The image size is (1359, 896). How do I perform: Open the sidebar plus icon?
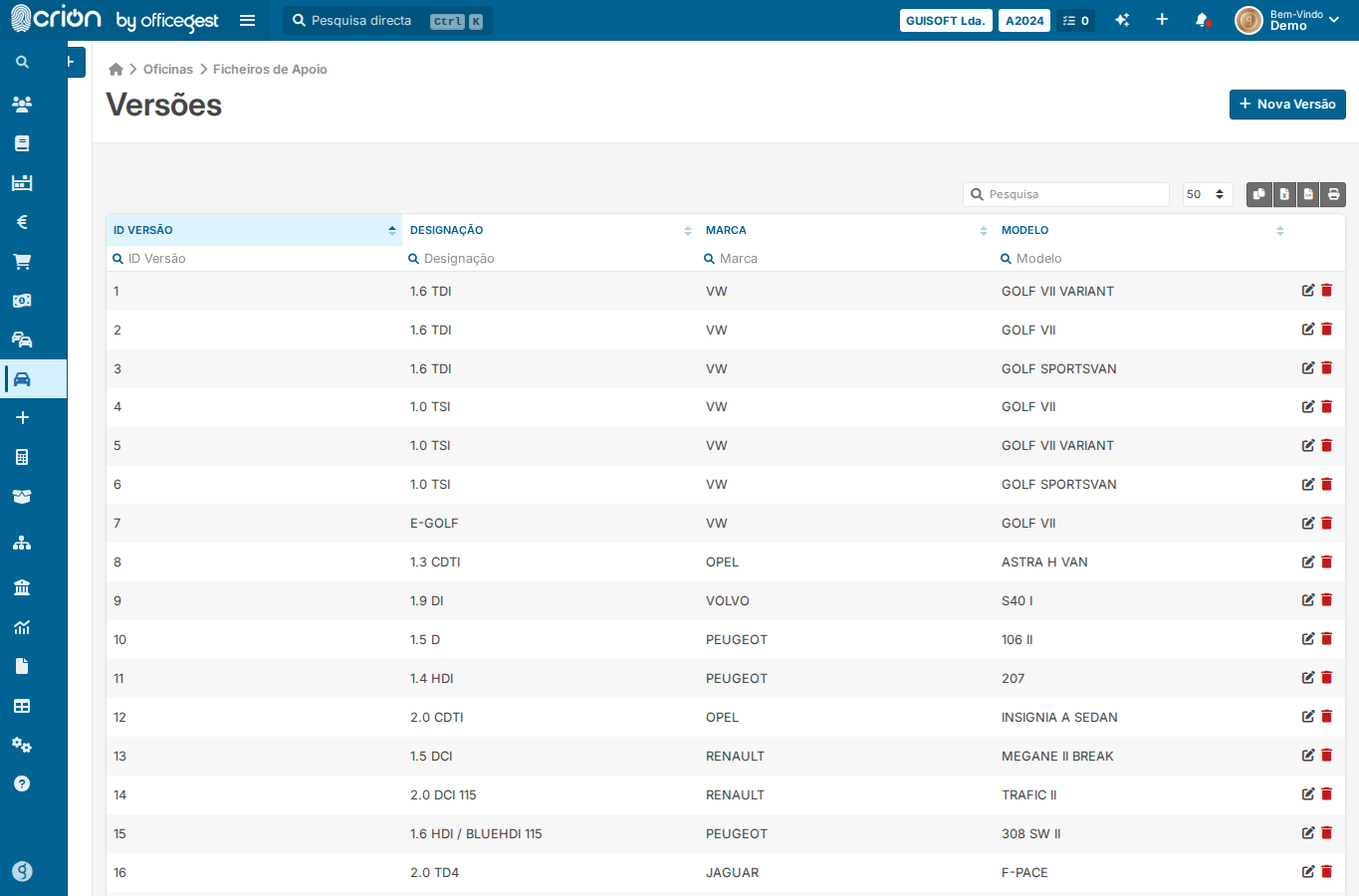[x=22, y=418]
